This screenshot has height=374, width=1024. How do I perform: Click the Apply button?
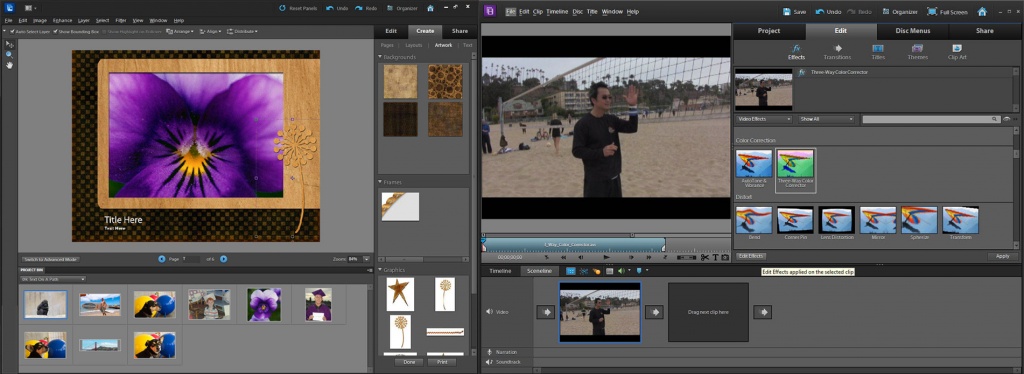click(1002, 257)
